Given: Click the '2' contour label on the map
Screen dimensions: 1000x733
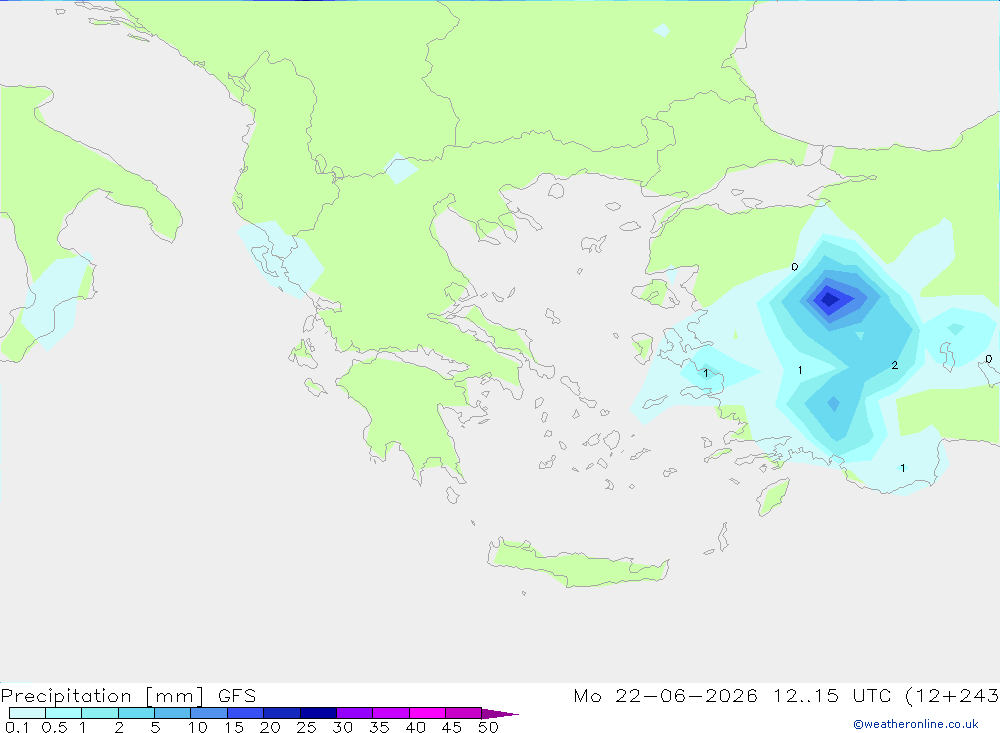Looking at the screenshot, I should coord(895,366).
